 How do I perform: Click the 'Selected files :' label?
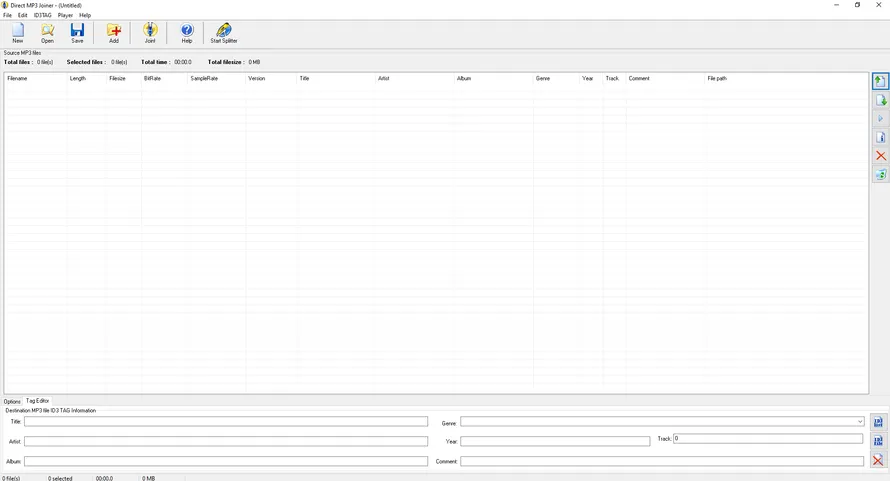point(86,62)
